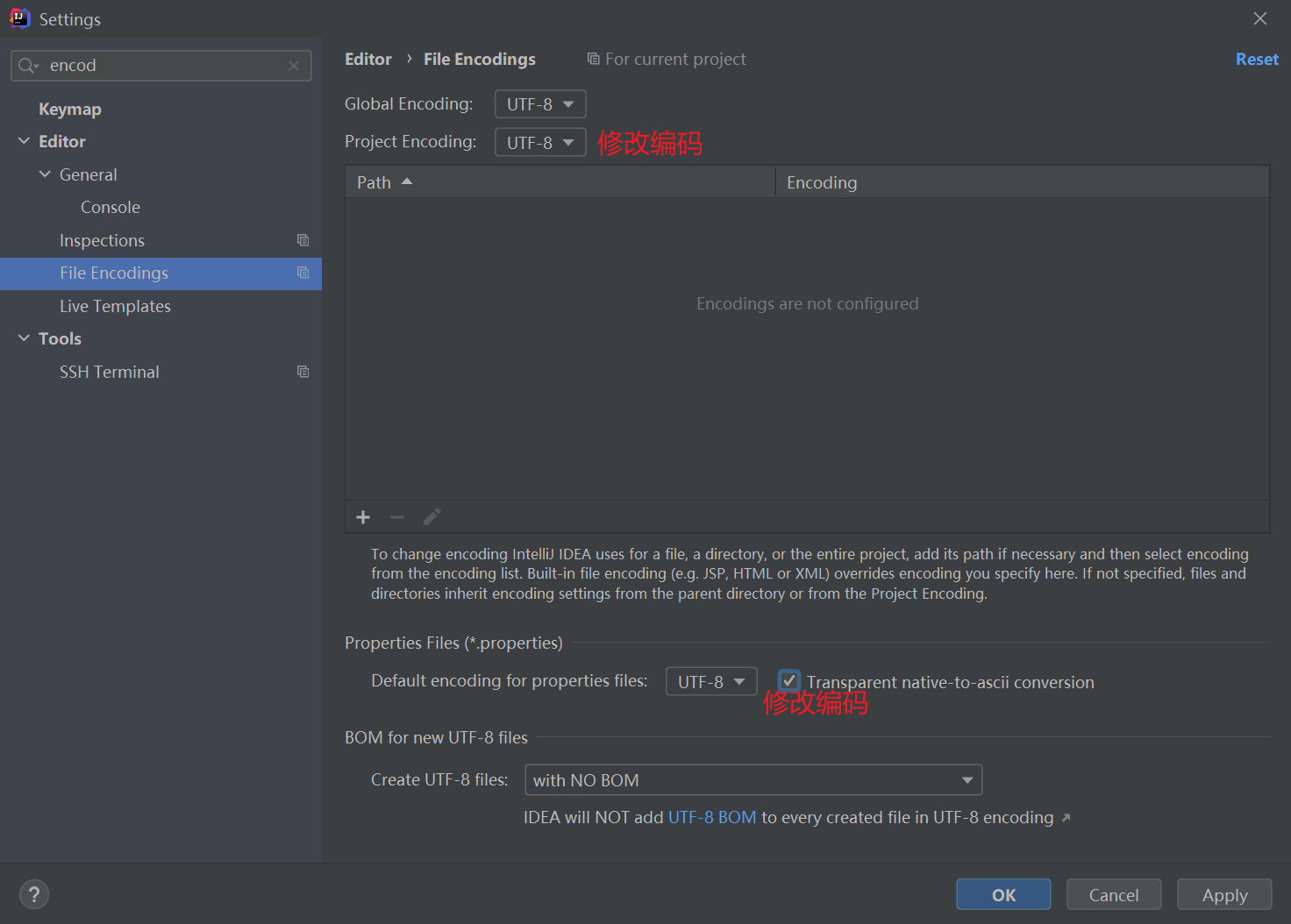Click Editor in the breadcrumb
1291x924 pixels.
tap(368, 59)
